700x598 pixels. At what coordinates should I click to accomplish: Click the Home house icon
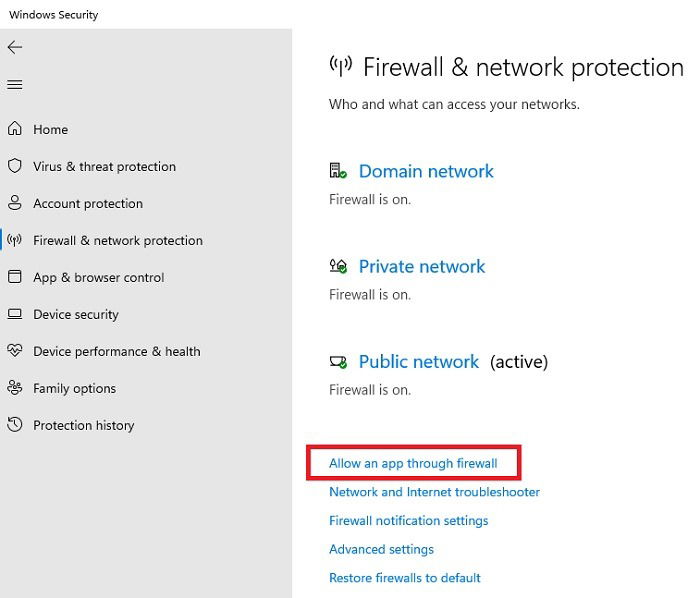pyautogui.click(x=15, y=129)
